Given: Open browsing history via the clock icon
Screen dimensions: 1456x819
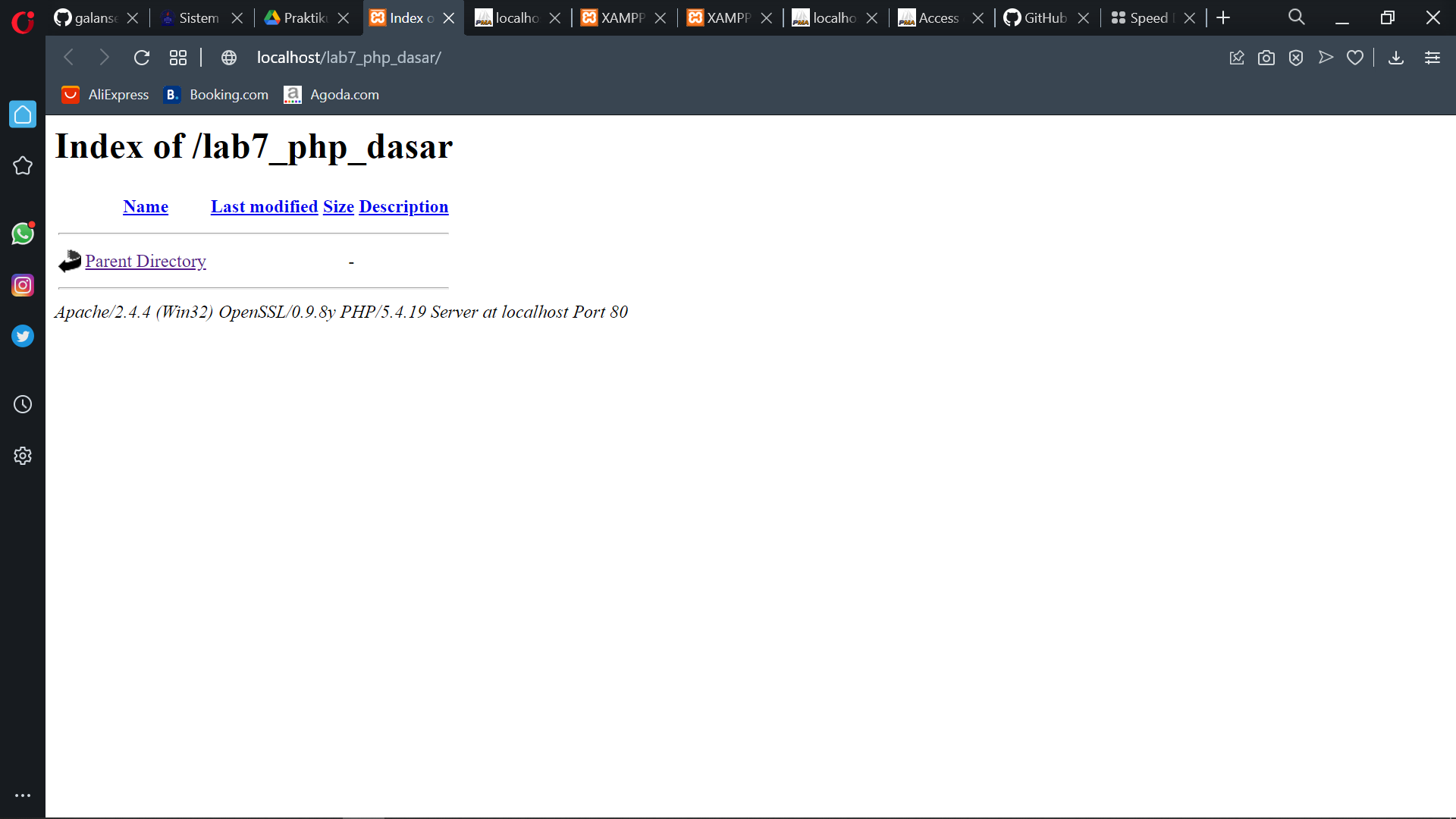Looking at the screenshot, I should (23, 404).
